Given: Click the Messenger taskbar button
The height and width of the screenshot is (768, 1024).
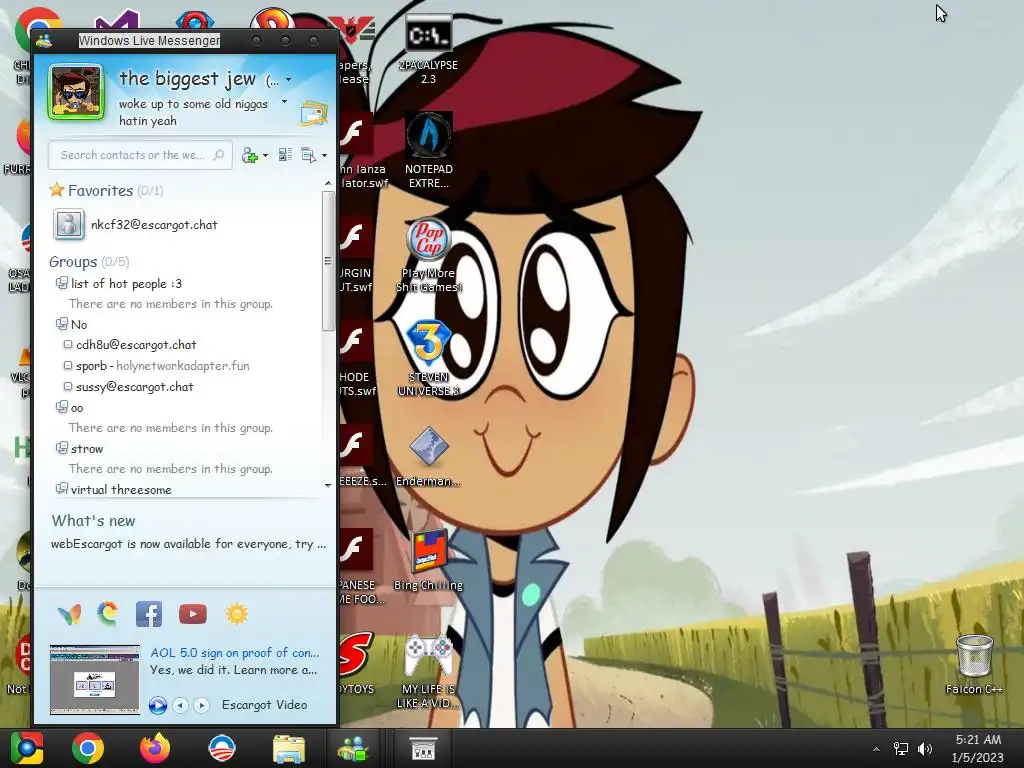Looking at the screenshot, I should 353,748.
